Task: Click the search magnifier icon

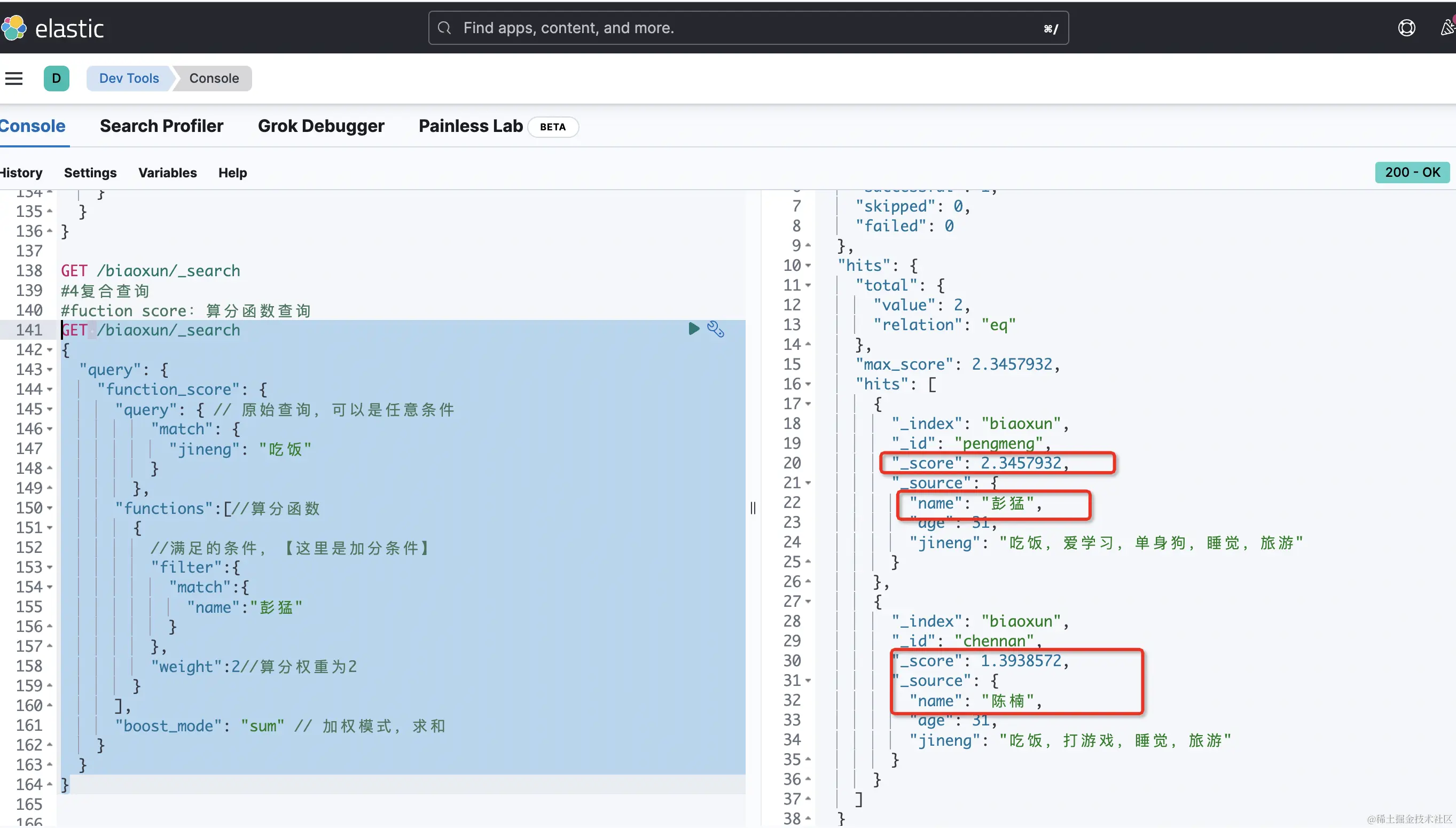Action: click(444, 28)
